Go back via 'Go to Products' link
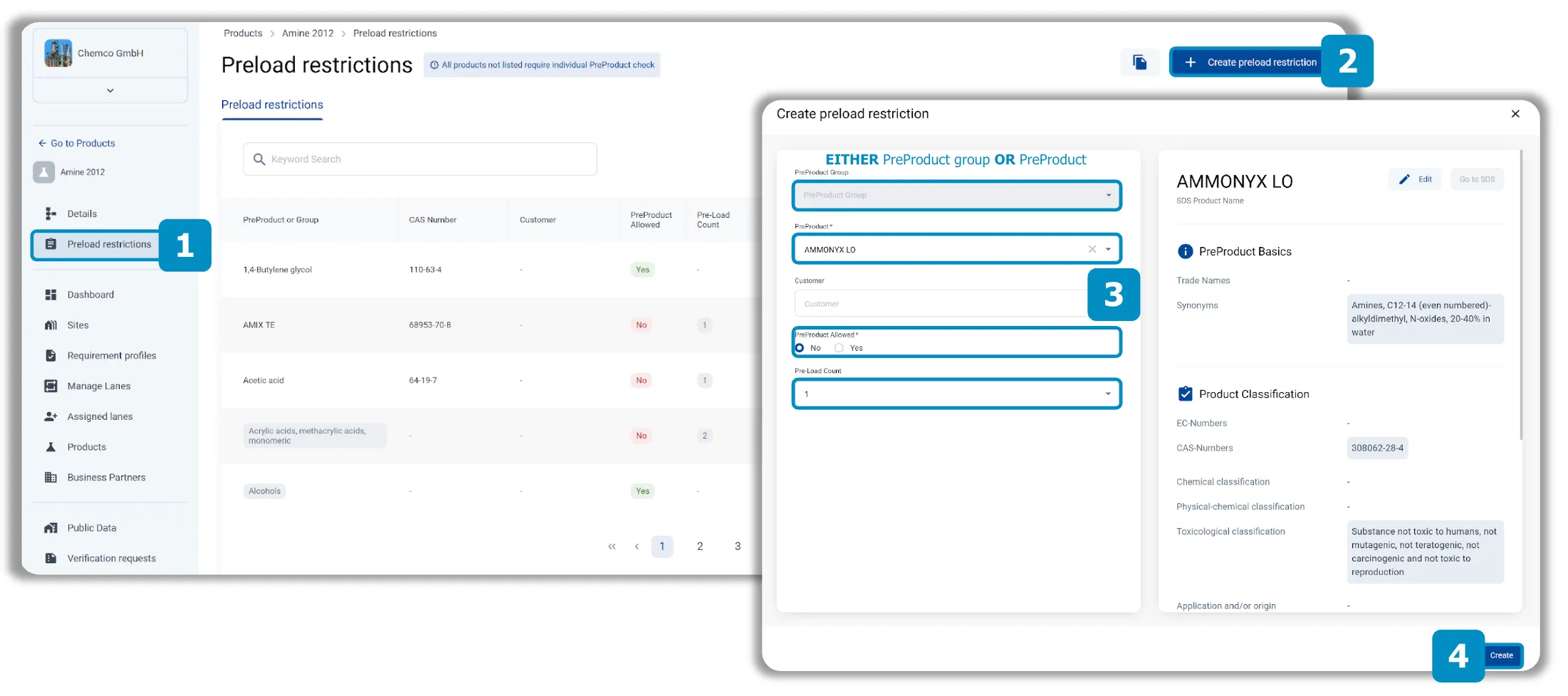 click(x=77, y=143)
